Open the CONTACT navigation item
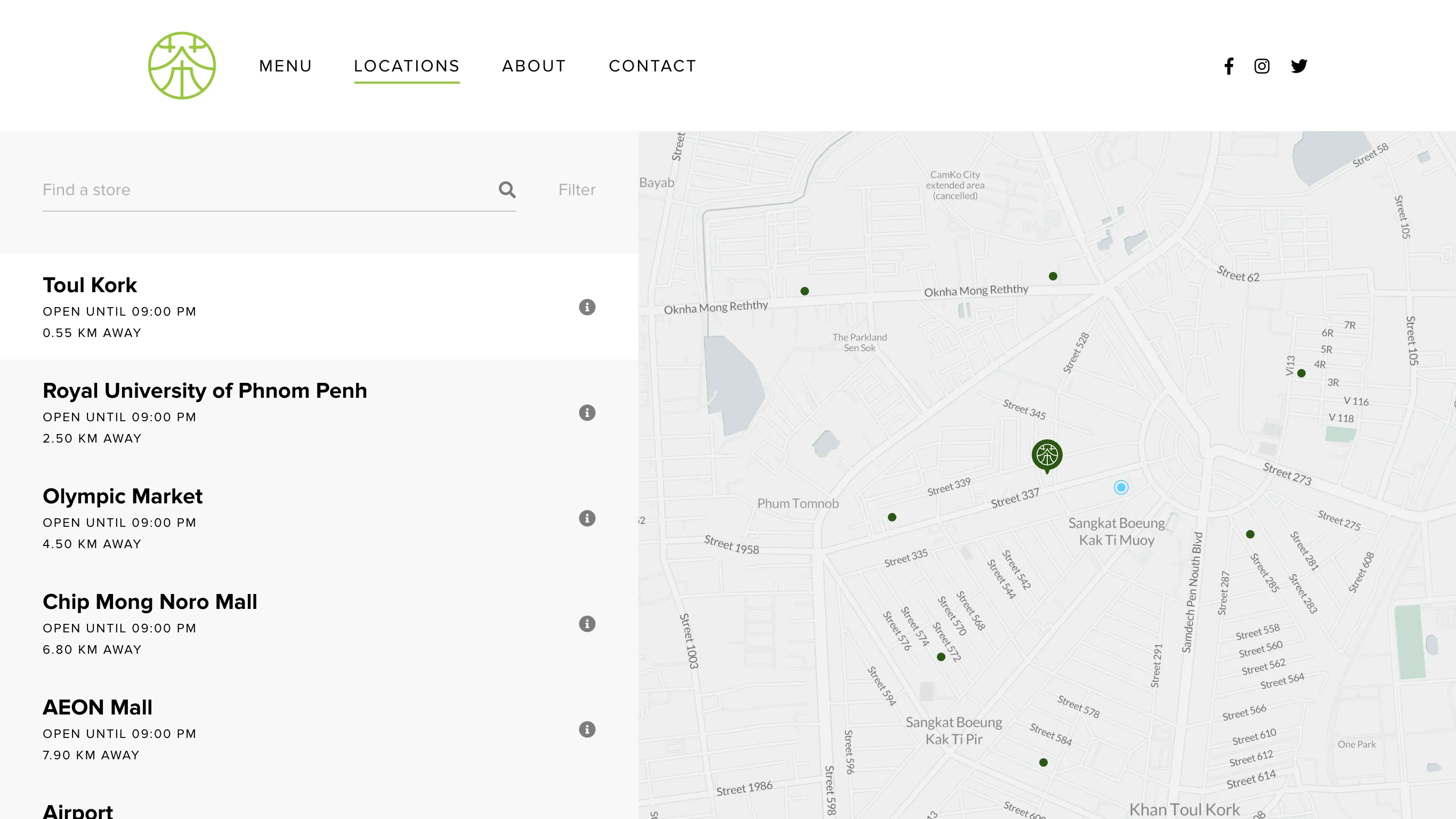Viewport: 1456px width, 819px height. coord(652,66)
